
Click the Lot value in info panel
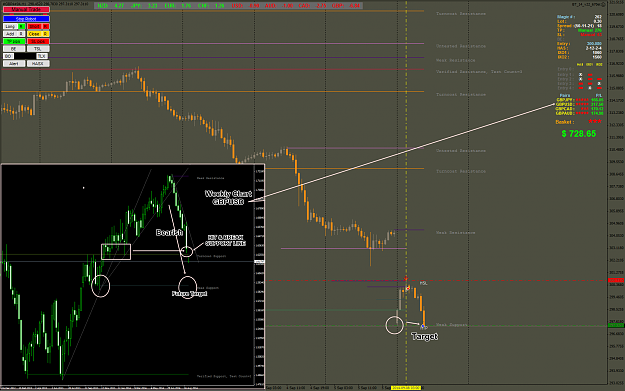[x=597, y=21]
